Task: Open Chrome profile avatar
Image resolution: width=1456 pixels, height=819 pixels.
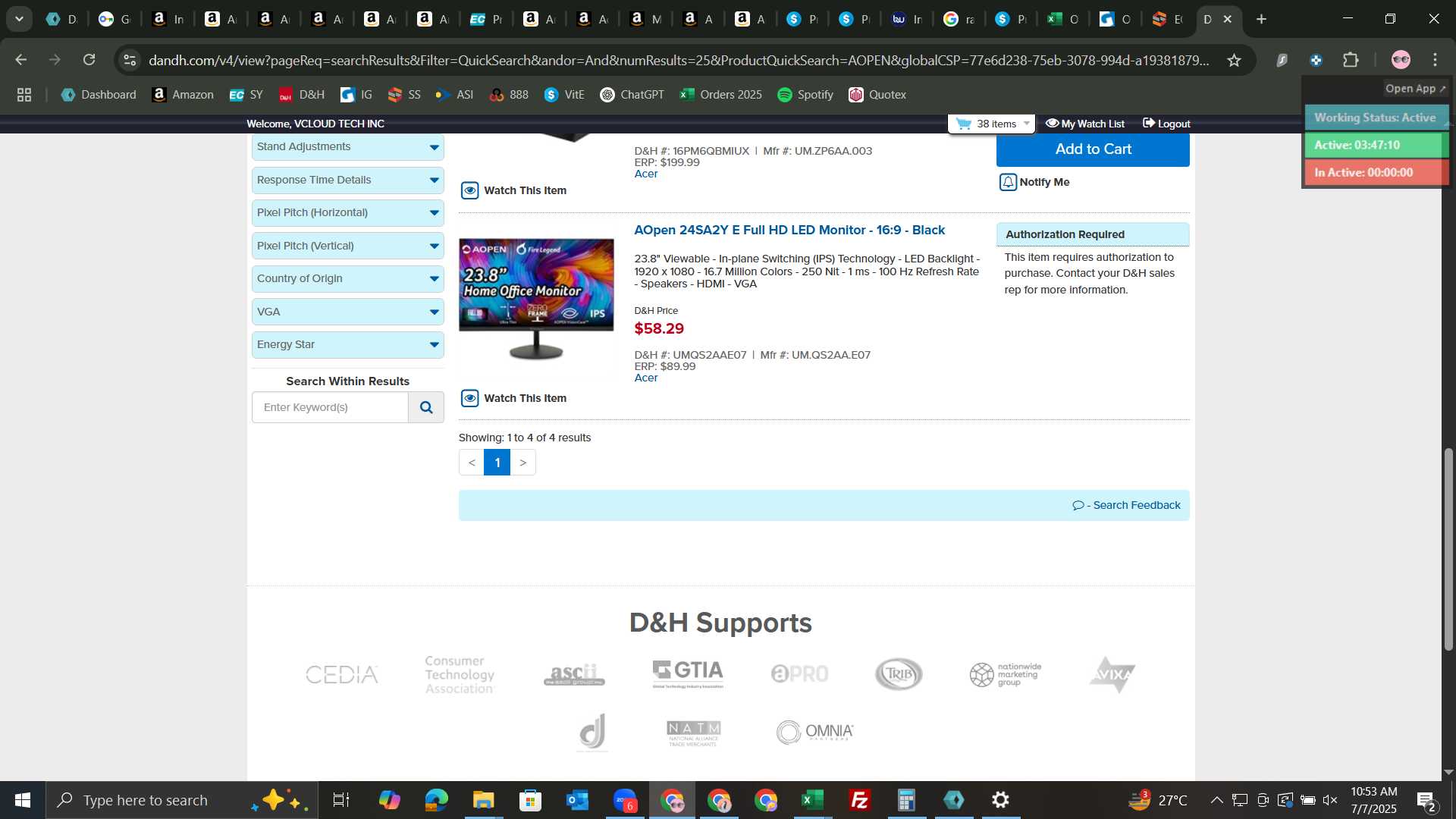Action: pyautogui.click(x=1401, y=60)
